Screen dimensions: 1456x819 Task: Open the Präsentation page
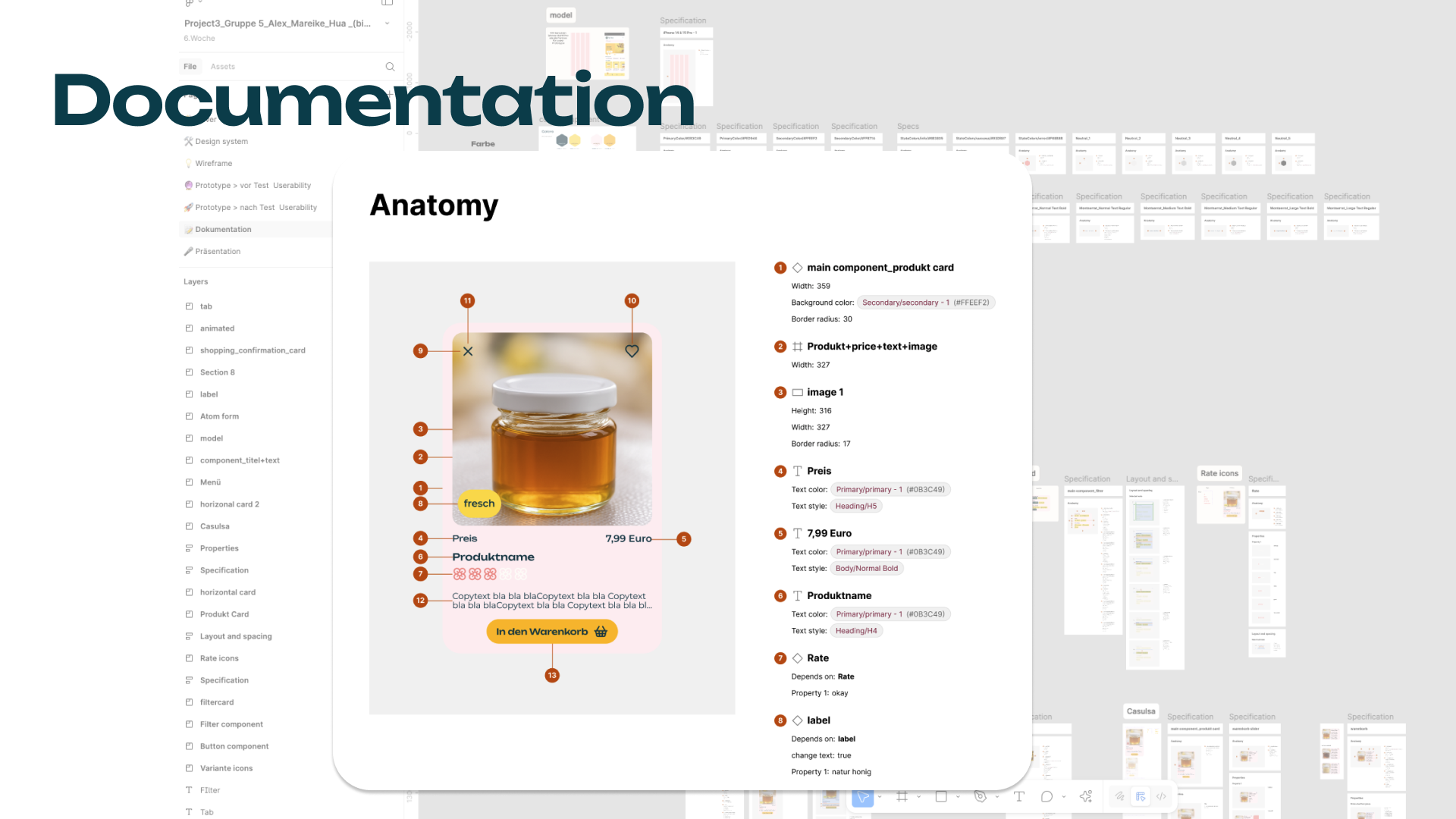pos(218,252)
